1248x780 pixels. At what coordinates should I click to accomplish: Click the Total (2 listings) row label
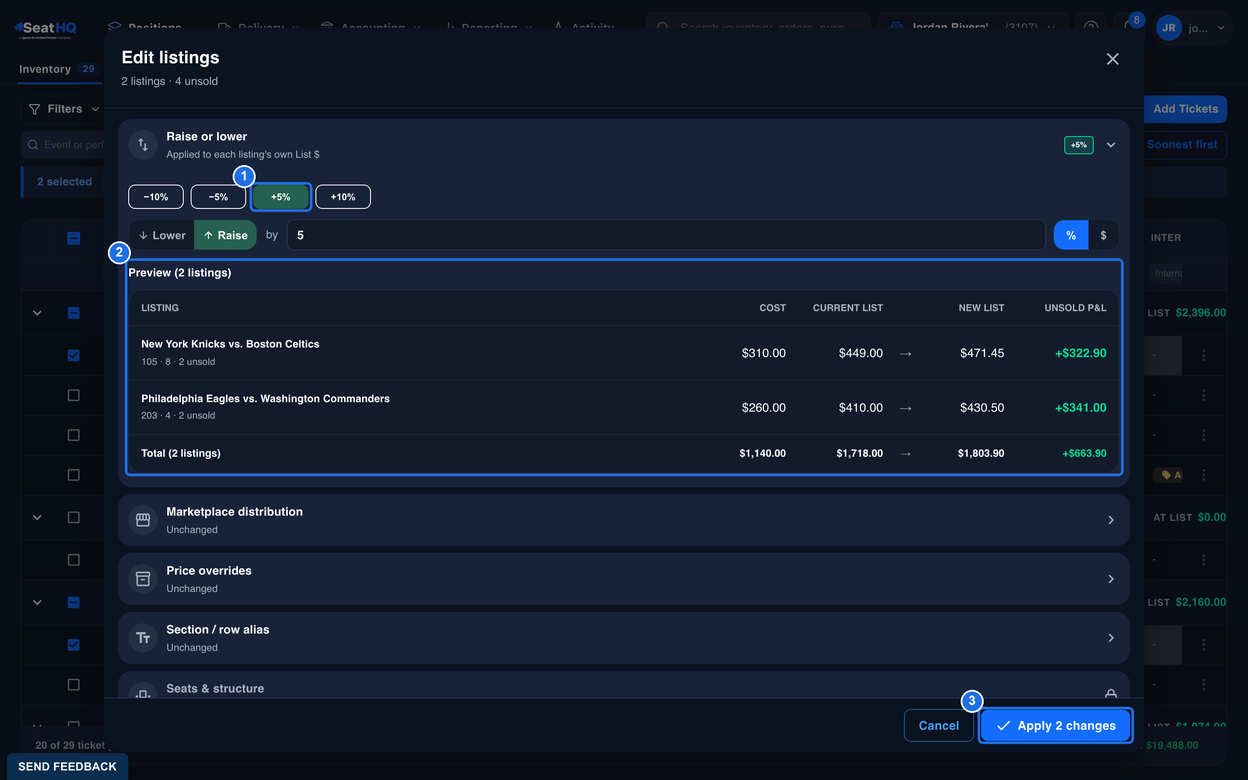pos(181,453)
